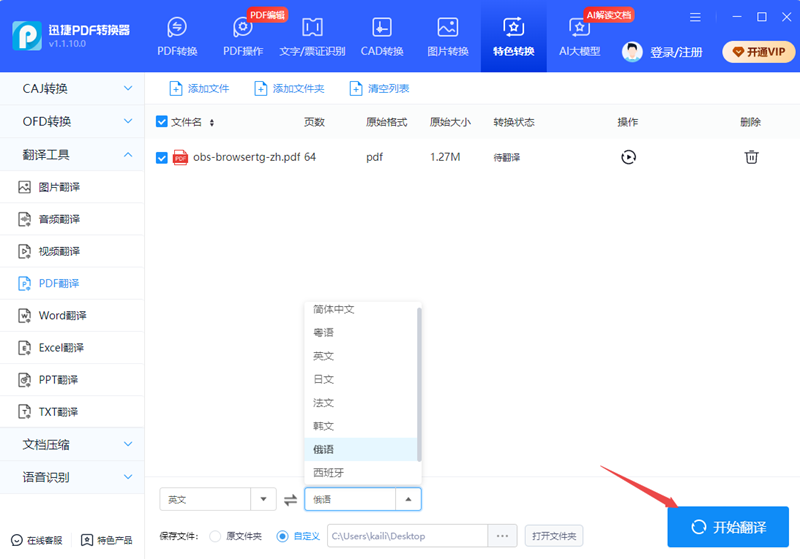
Task: Select PDF翻译 in the sidebar
Action: 72,284
